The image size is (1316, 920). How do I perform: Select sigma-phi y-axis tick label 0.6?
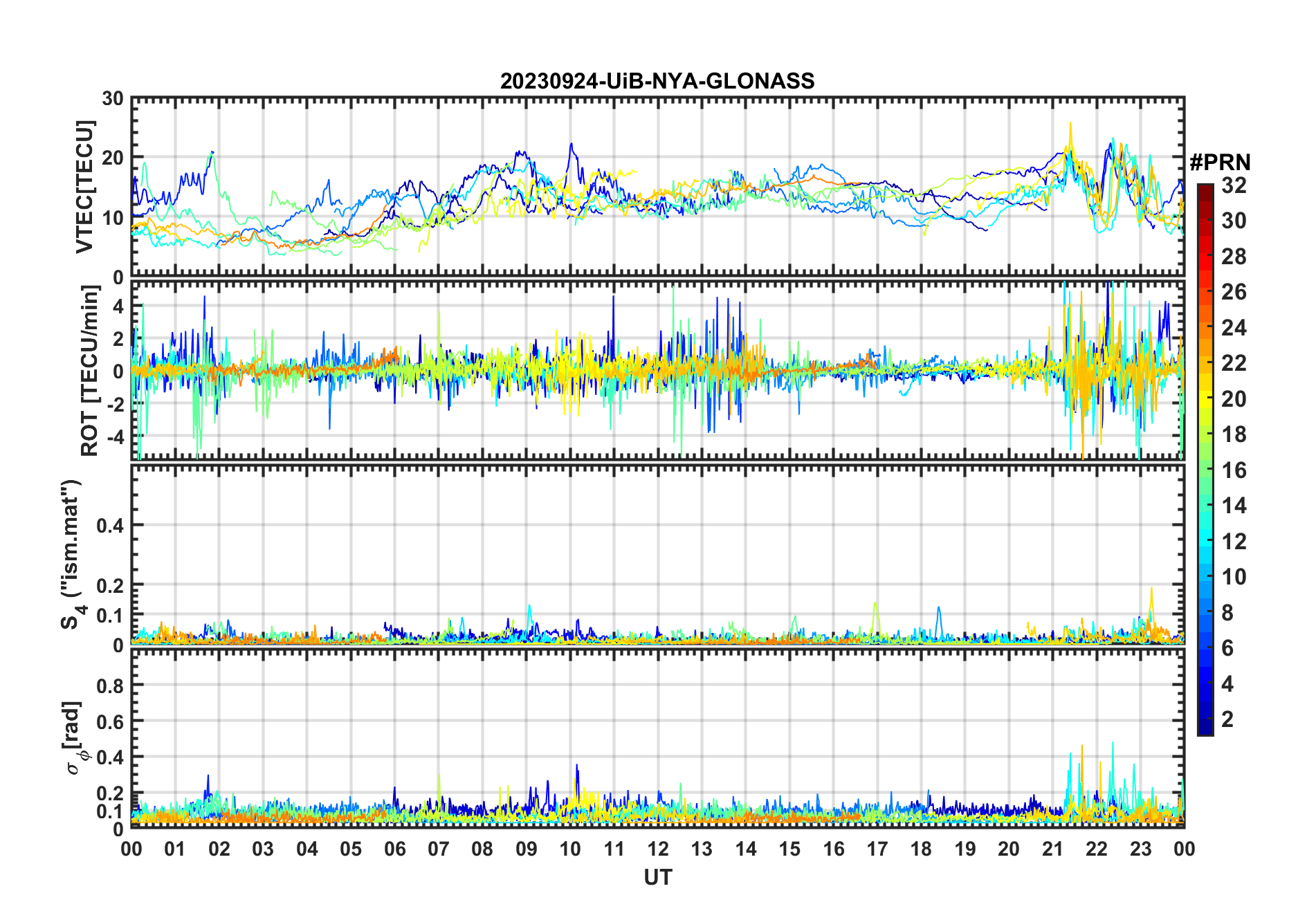click(x=110, y=722)
